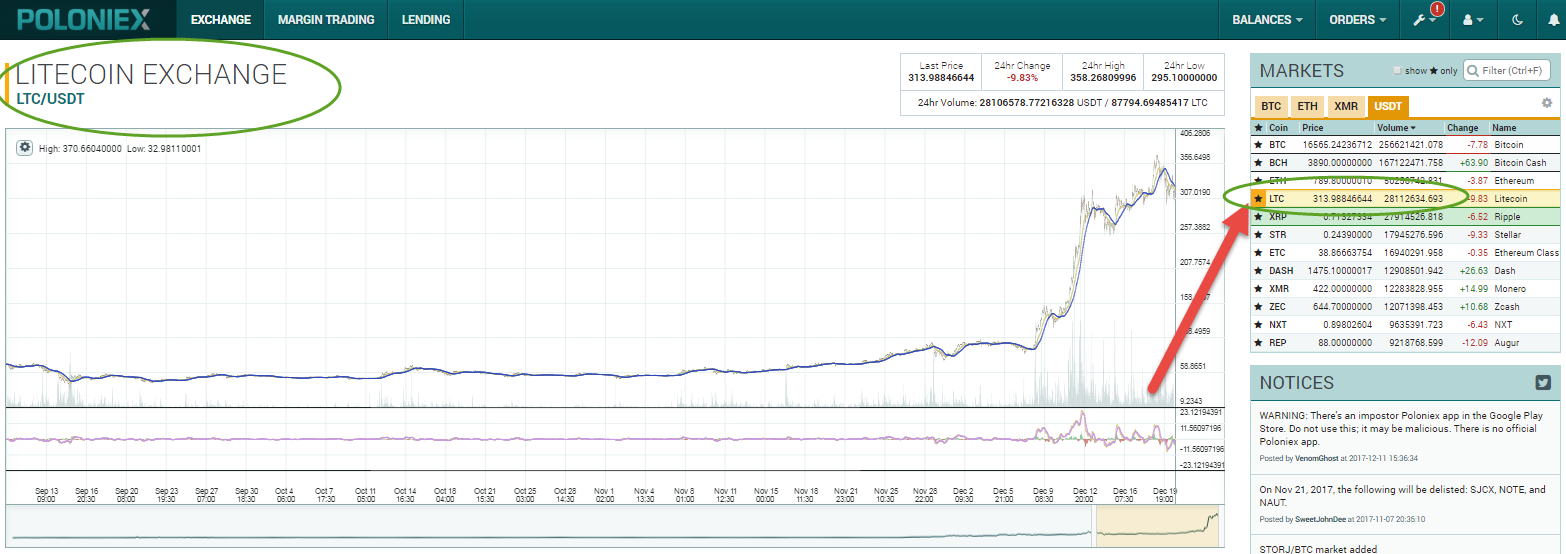Open the chart settings gear icon
The image size is (1566, 554).
tap(26, 148)
